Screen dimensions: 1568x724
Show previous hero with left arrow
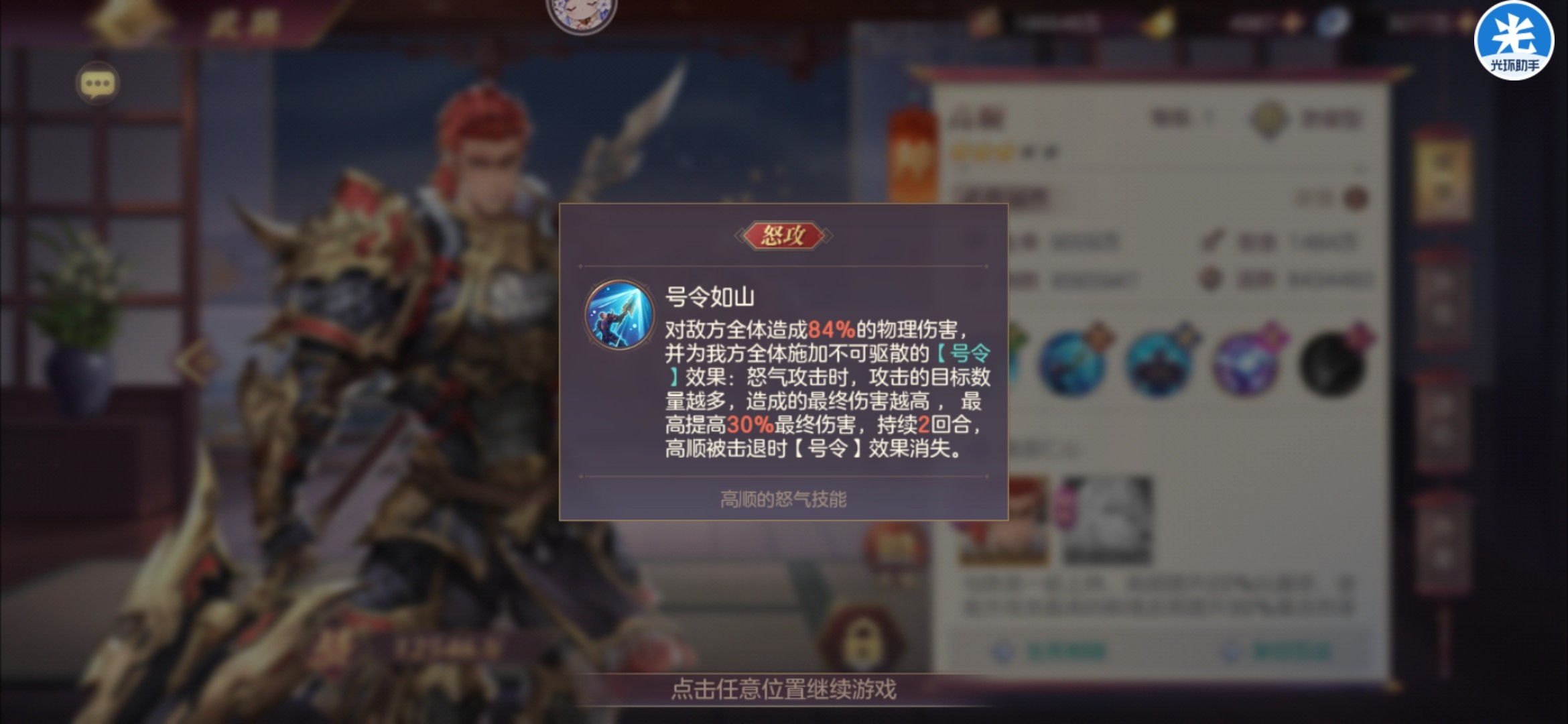click(198, 360)
